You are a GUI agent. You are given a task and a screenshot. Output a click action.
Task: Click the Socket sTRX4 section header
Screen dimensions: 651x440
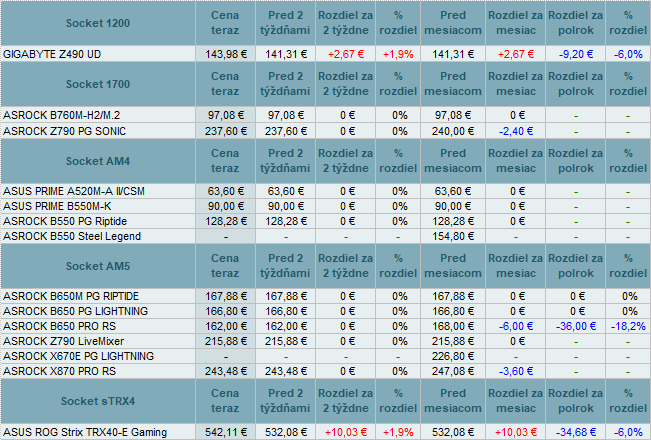98,401
